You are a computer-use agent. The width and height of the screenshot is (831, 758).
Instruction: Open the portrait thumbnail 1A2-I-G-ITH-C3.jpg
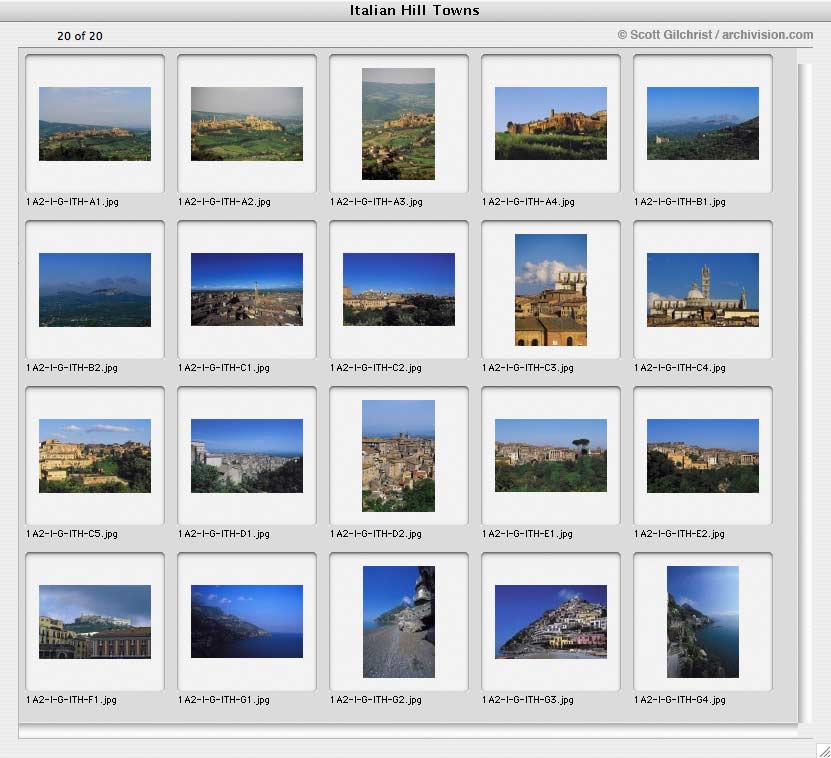(551, 290)
